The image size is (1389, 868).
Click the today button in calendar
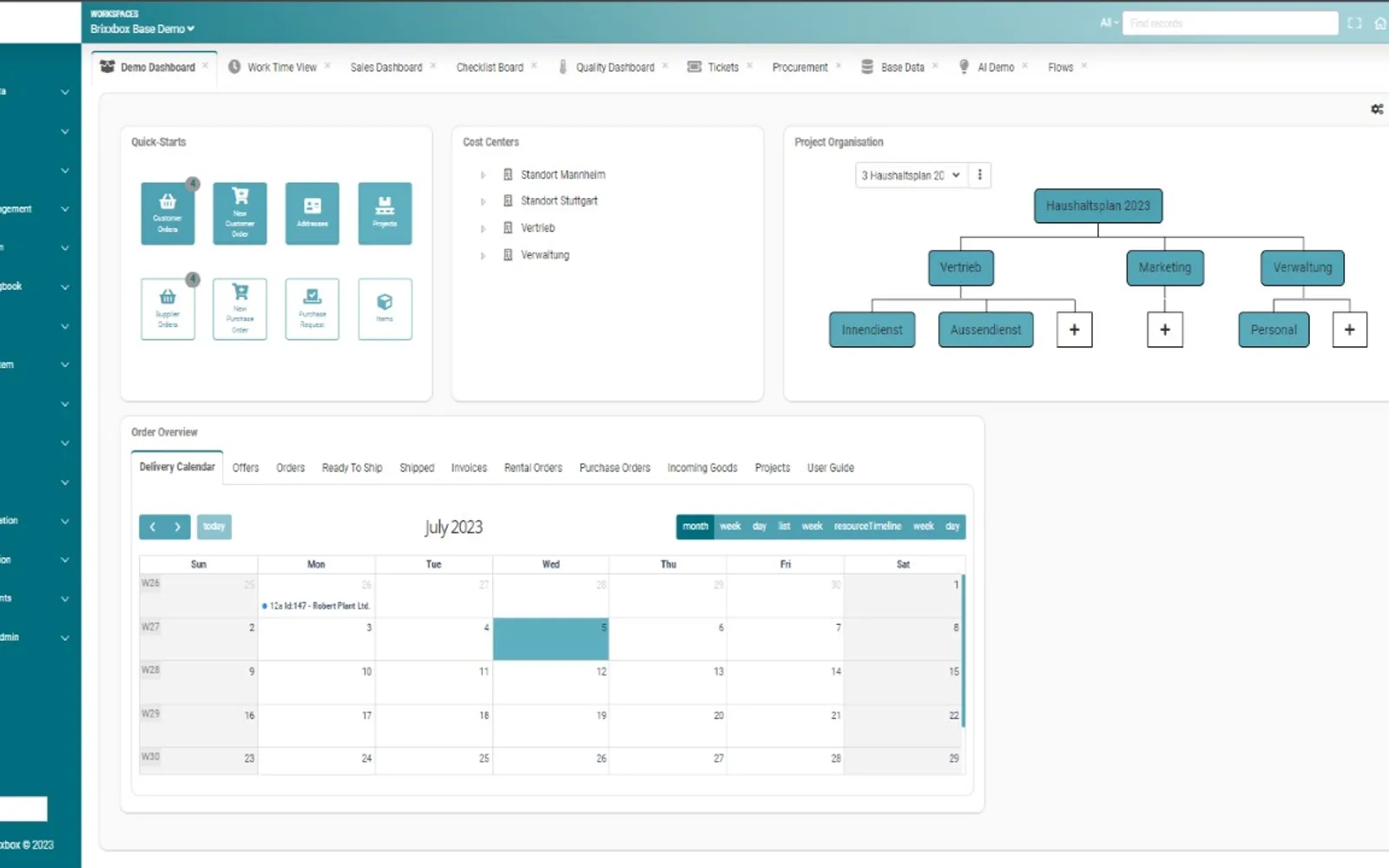pos(214,527)
